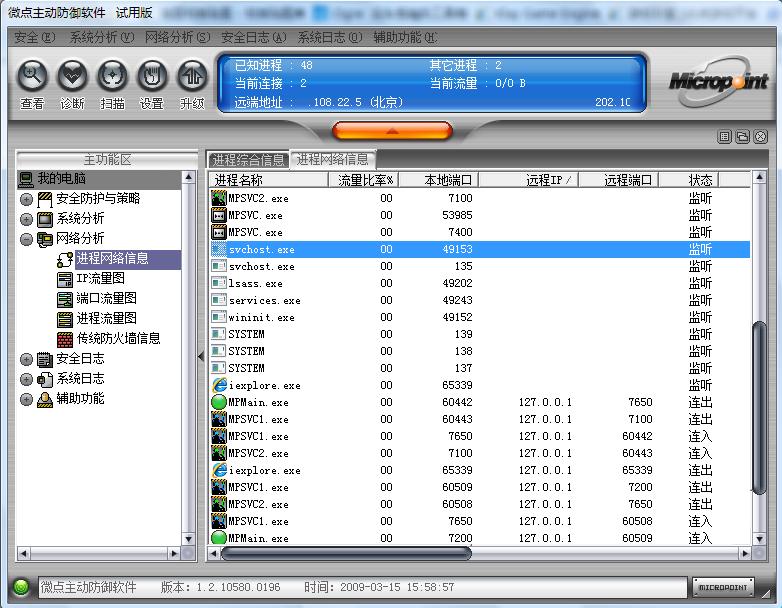Click process list horizontal scrollbar thumb

pos(346,553)
